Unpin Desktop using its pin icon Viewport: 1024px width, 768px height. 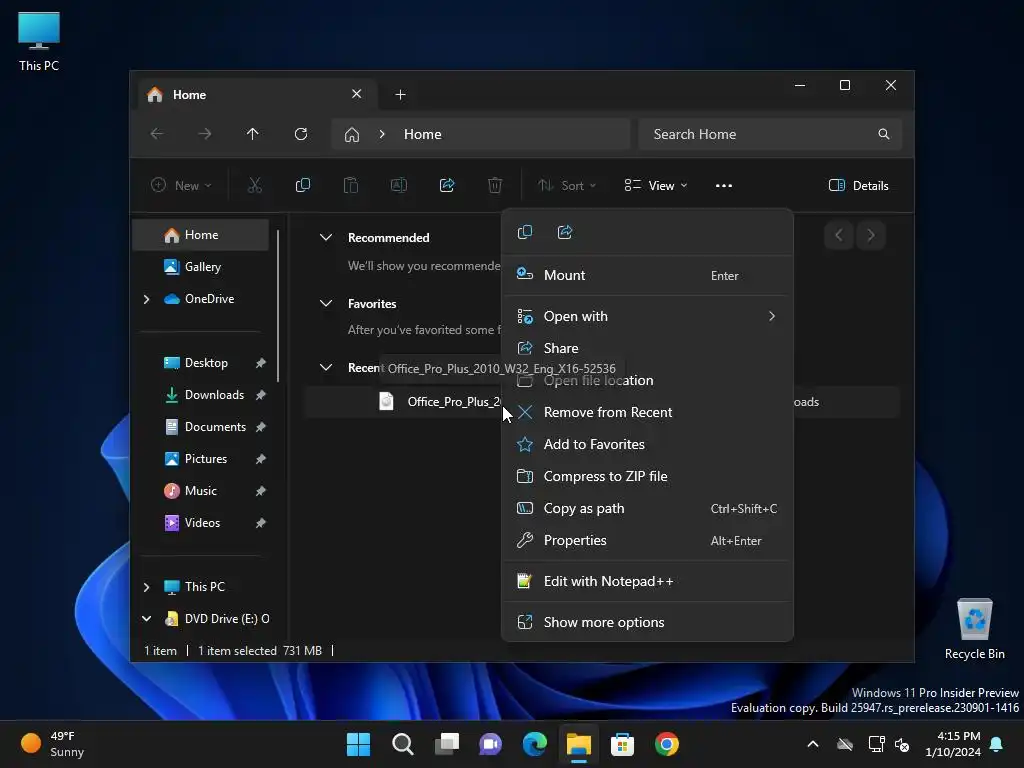point(261,363)
